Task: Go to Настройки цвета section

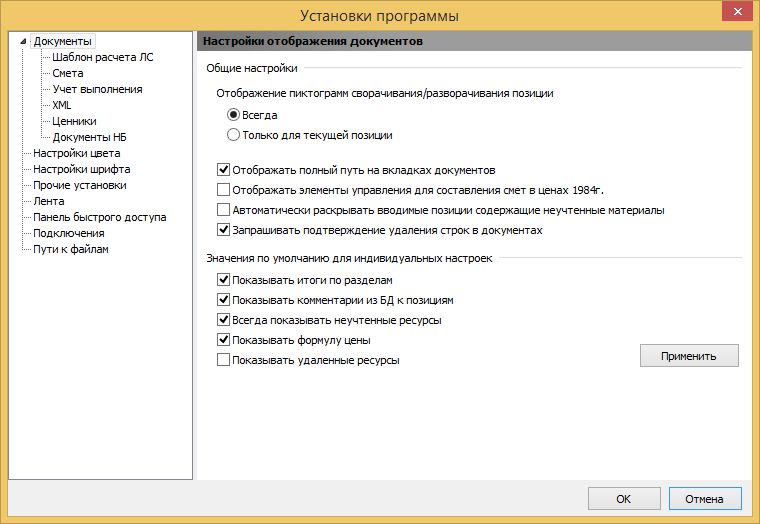Action: [76, 153]
